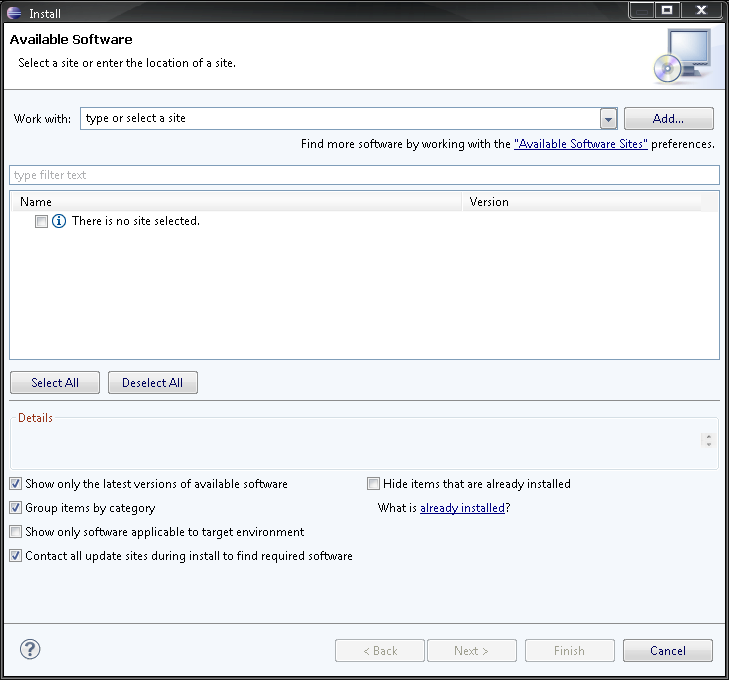Image resolution: width=729 pixels, height=680 pixels.
Task: Click the install wizard computer disc image
Action: point(682,56)
